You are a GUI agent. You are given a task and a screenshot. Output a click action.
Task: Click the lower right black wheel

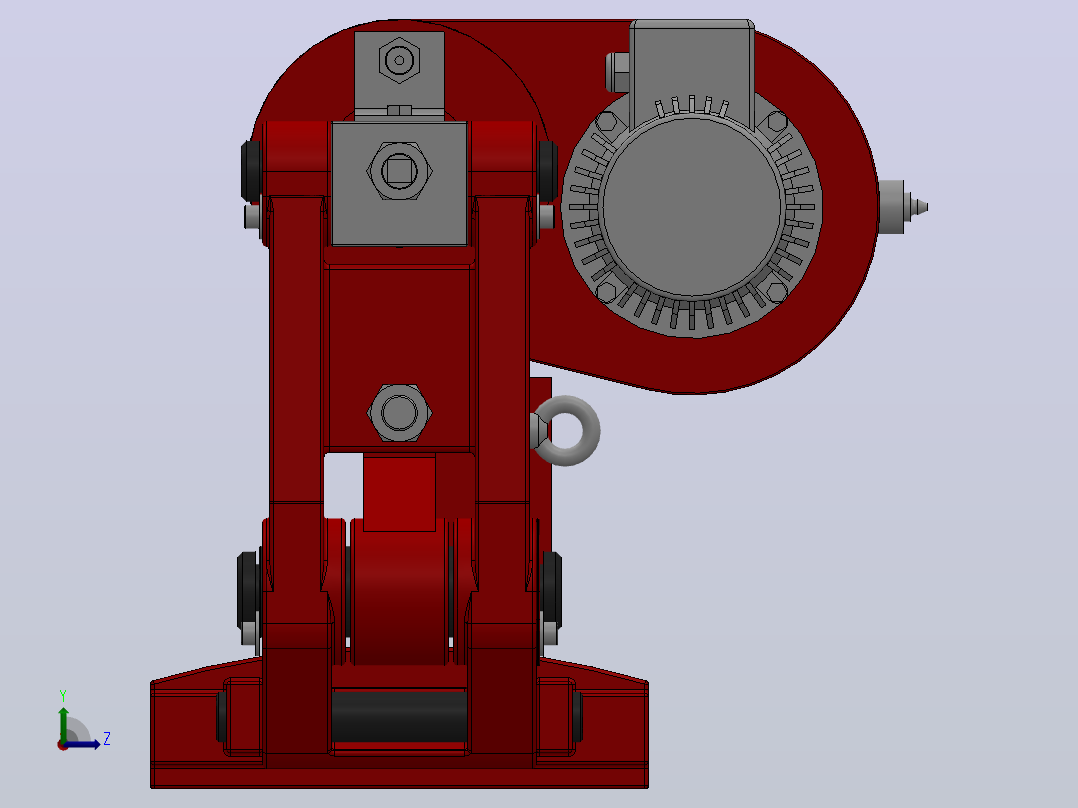pyautogui.click(x=551, y=590)
